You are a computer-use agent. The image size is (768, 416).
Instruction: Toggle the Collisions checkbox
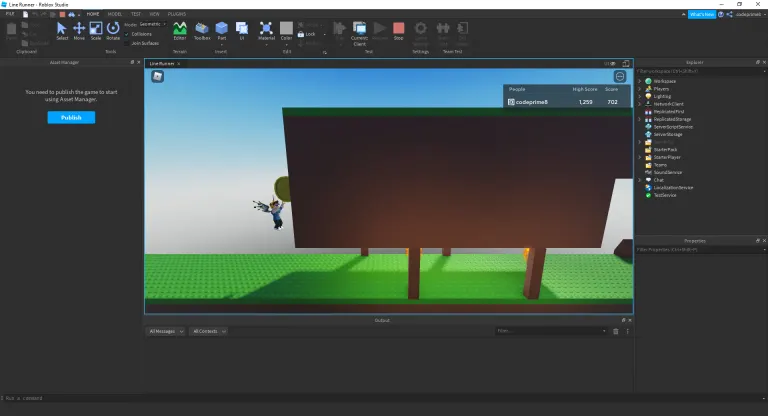tap(127, 34)
